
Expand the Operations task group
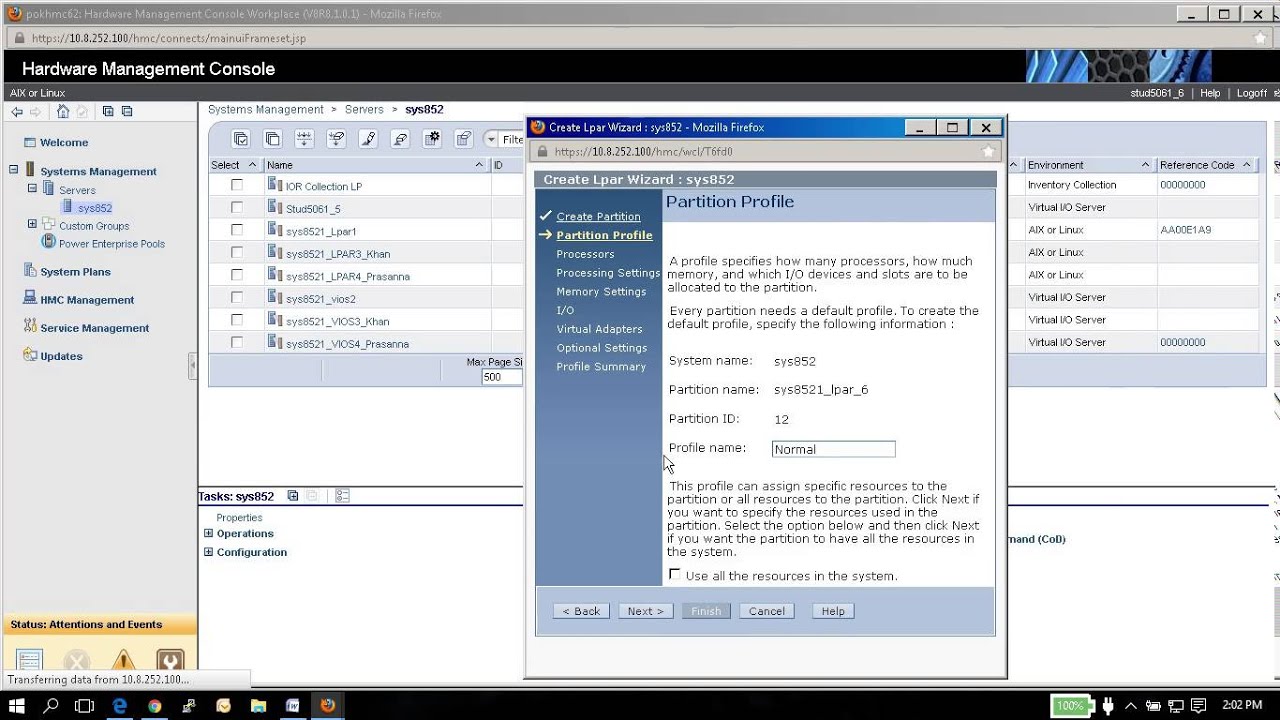[209, 533]
